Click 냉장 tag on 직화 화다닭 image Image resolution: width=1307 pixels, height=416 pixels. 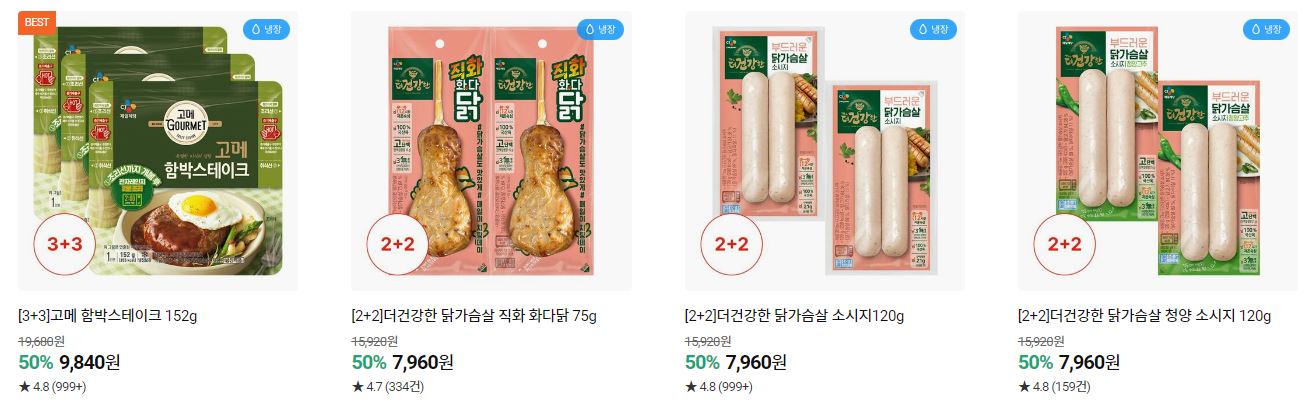[600, 30]
